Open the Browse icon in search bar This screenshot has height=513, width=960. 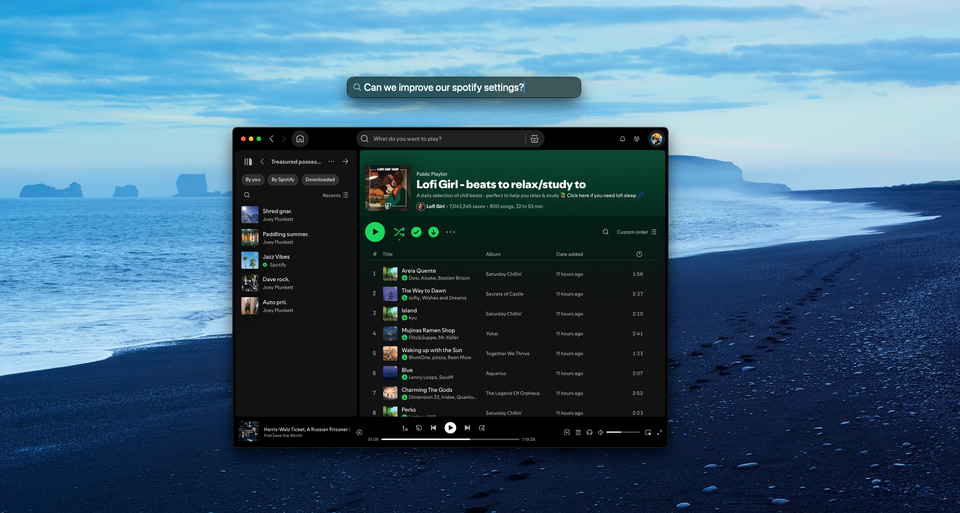point(534,139)
